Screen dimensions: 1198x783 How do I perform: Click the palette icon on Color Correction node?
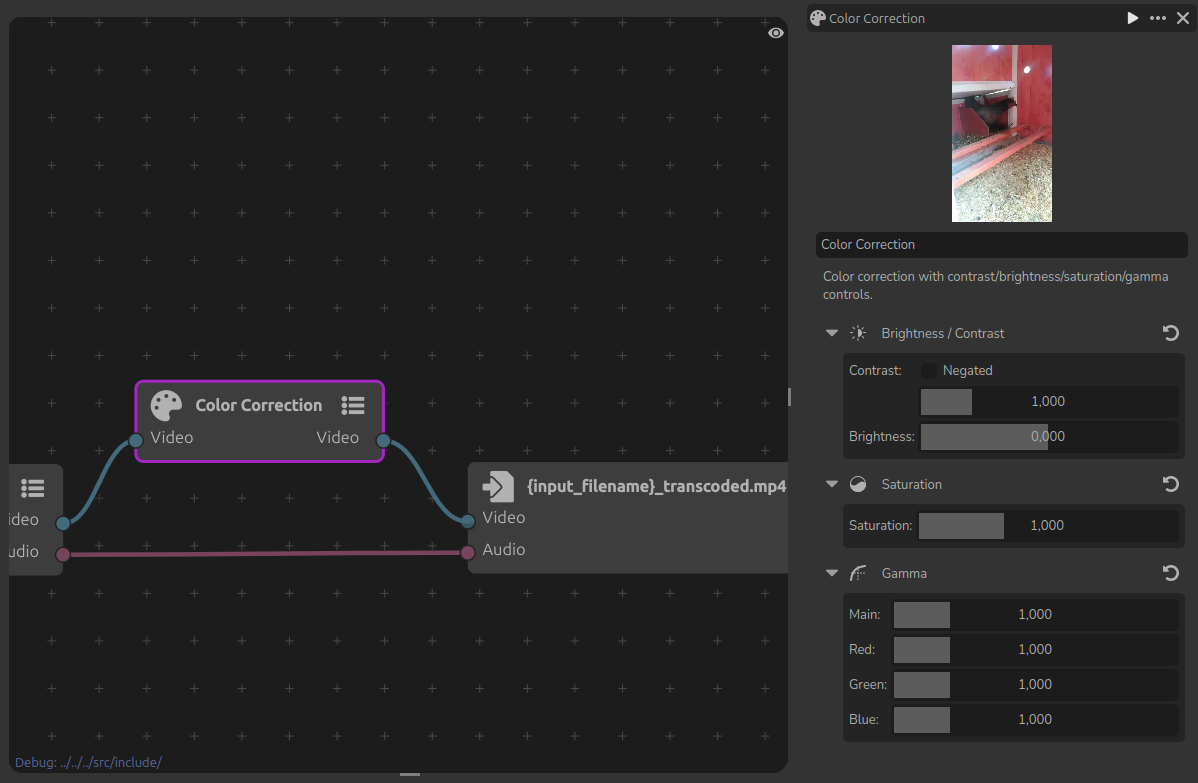tap(166, 405)
